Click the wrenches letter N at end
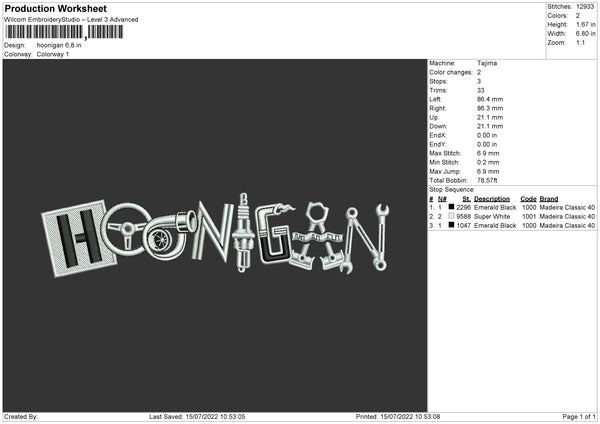The height and width of the screenshot is (424, 600). pos(366,238)
